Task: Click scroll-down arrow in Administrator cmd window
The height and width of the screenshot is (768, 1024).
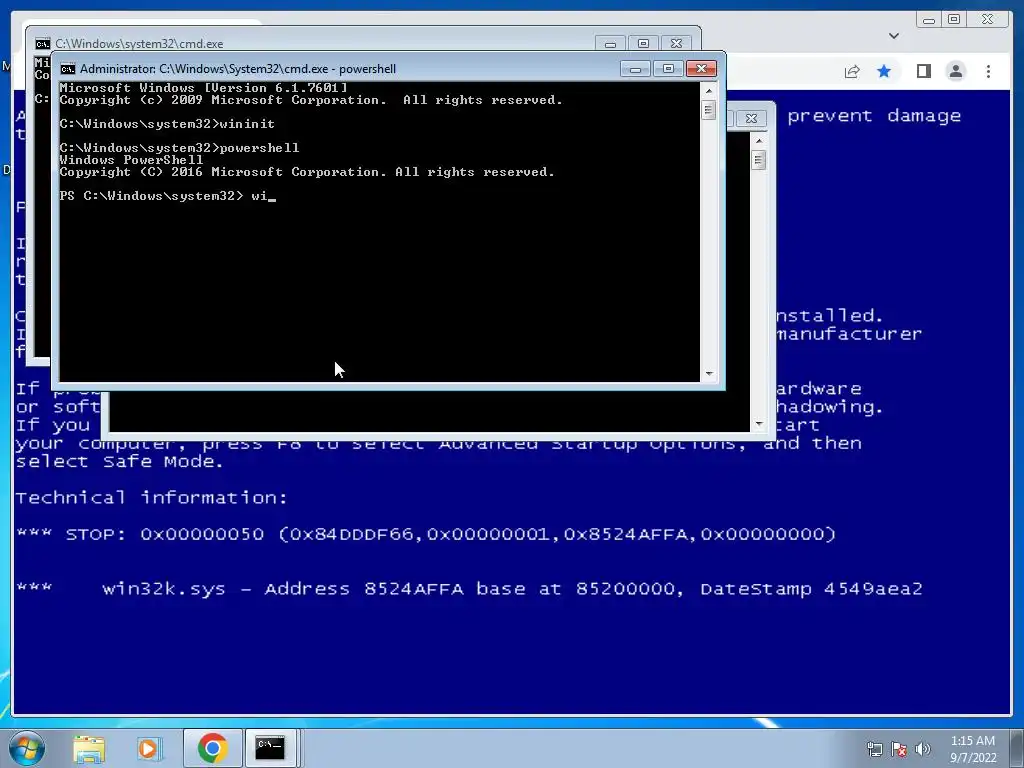Action: point(709,374)
